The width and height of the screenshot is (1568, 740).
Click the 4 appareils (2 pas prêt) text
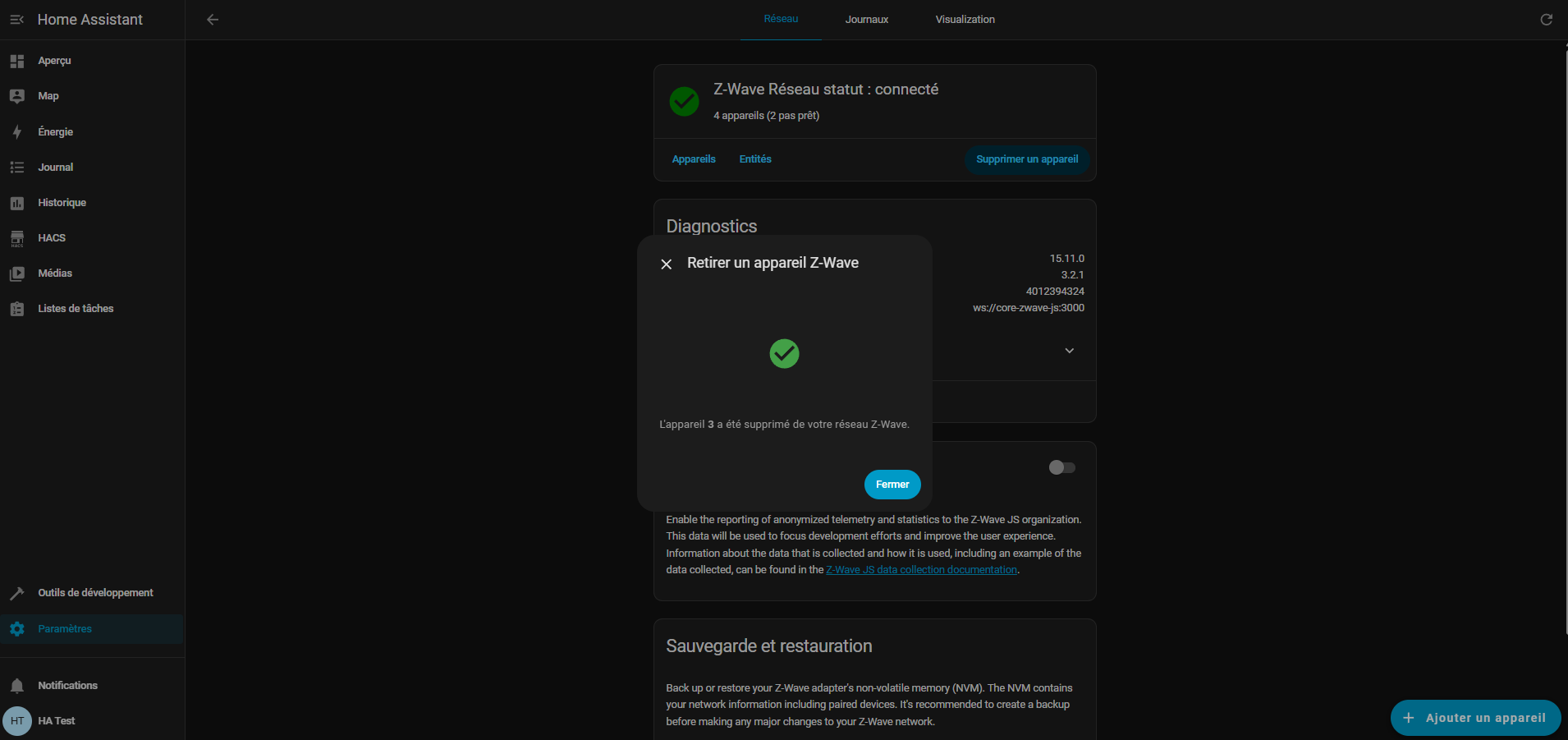767,116
